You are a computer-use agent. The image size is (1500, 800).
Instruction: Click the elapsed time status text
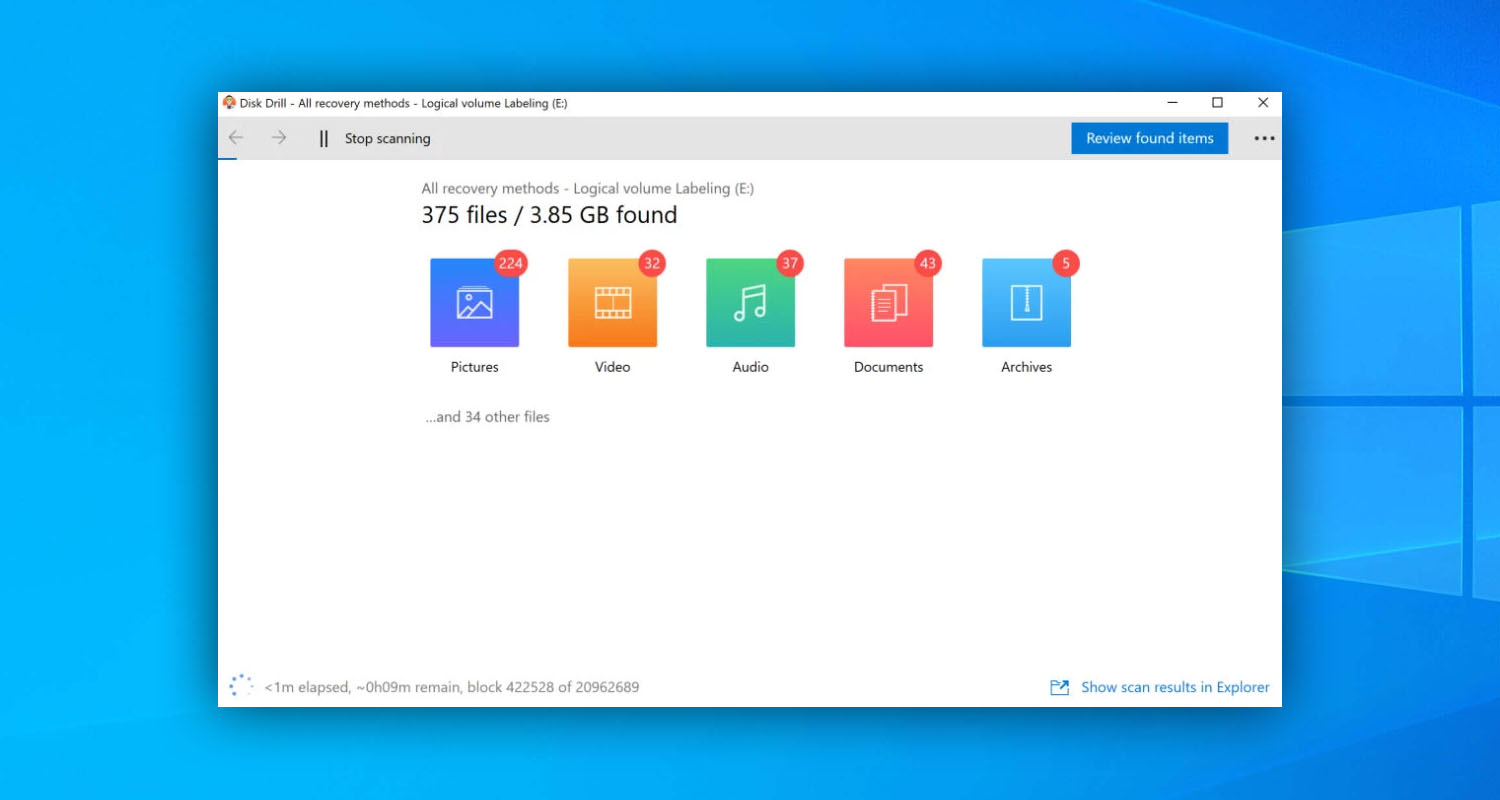pyautogui.click(x=452, y=687)
